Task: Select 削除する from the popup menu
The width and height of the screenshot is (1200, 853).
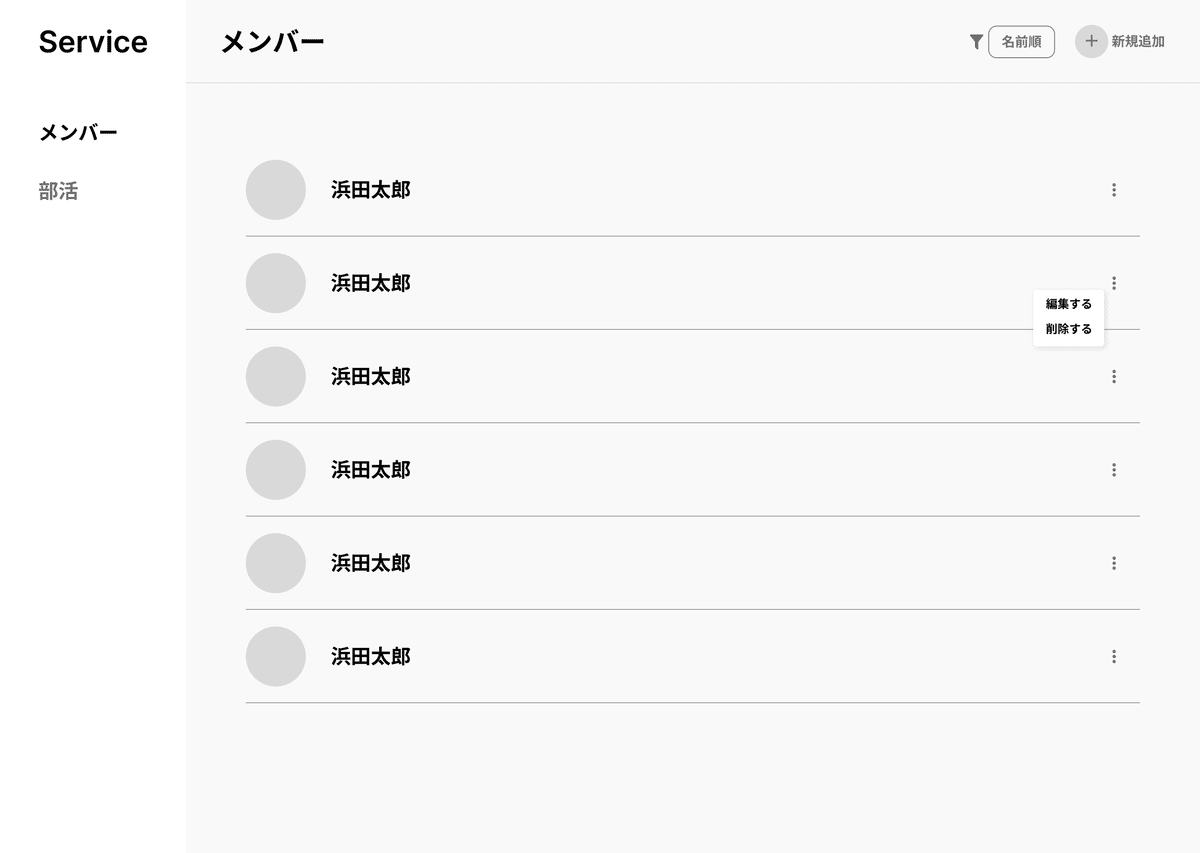Action: tap(1069, 329)
